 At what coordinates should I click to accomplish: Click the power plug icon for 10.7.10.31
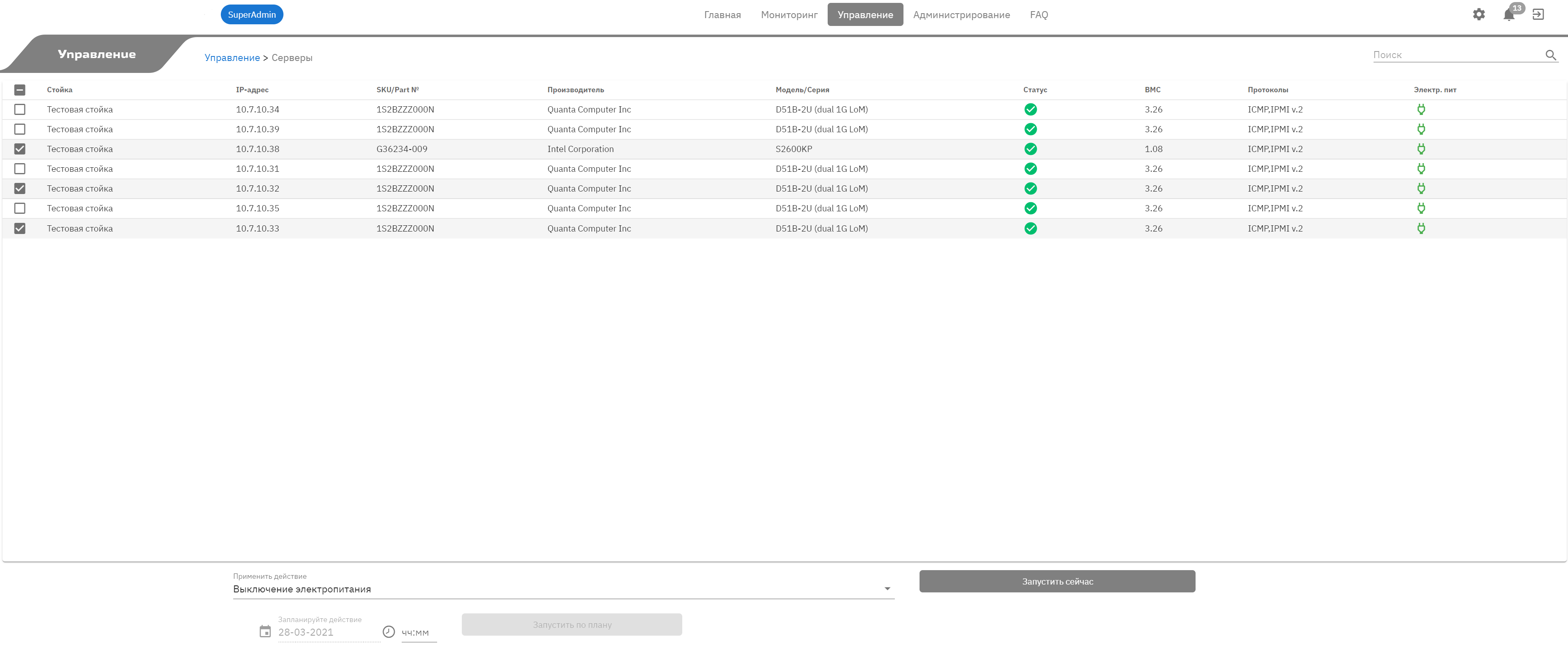(1421, 168)
